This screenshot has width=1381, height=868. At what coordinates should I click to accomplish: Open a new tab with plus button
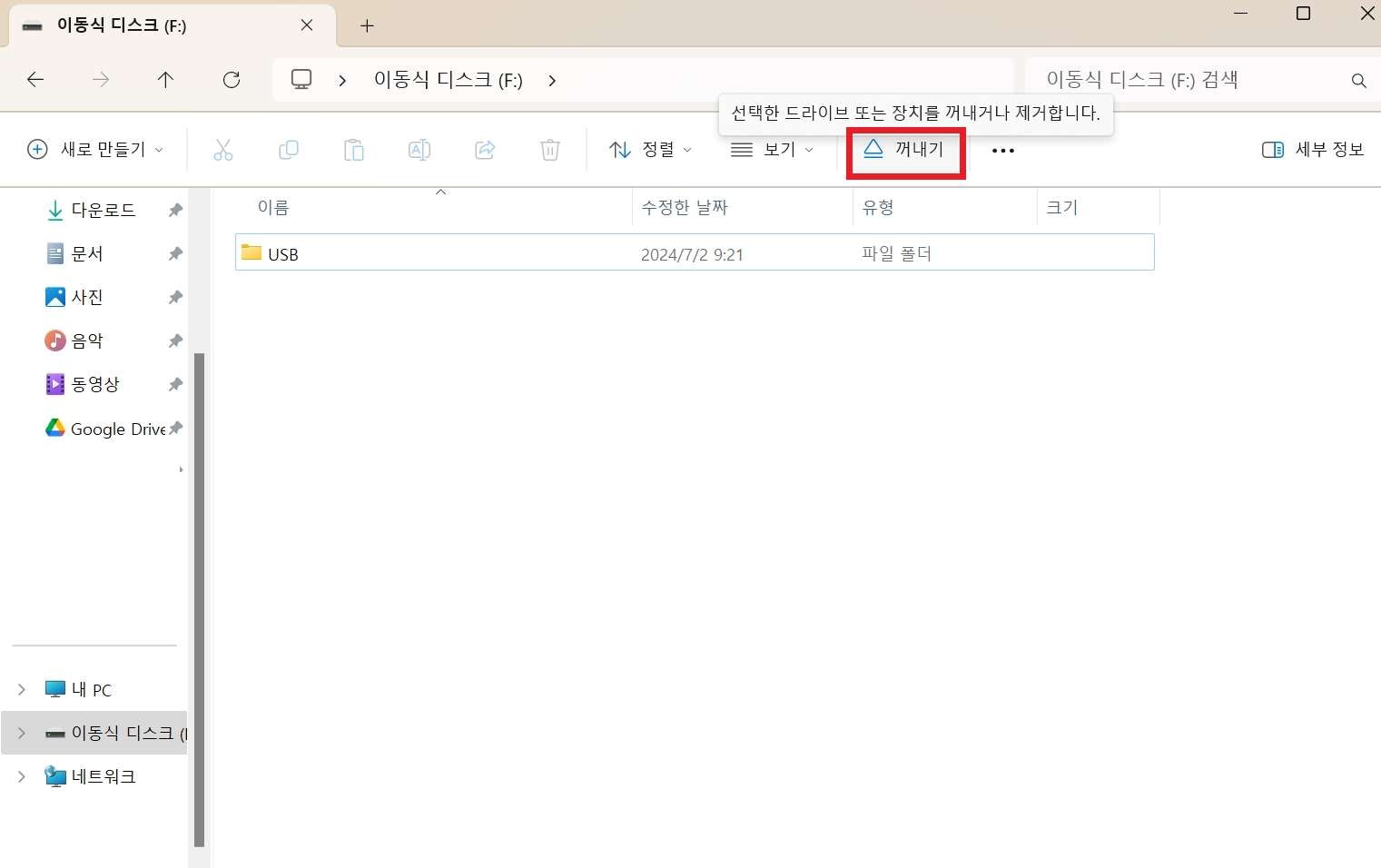pos(367,25)
